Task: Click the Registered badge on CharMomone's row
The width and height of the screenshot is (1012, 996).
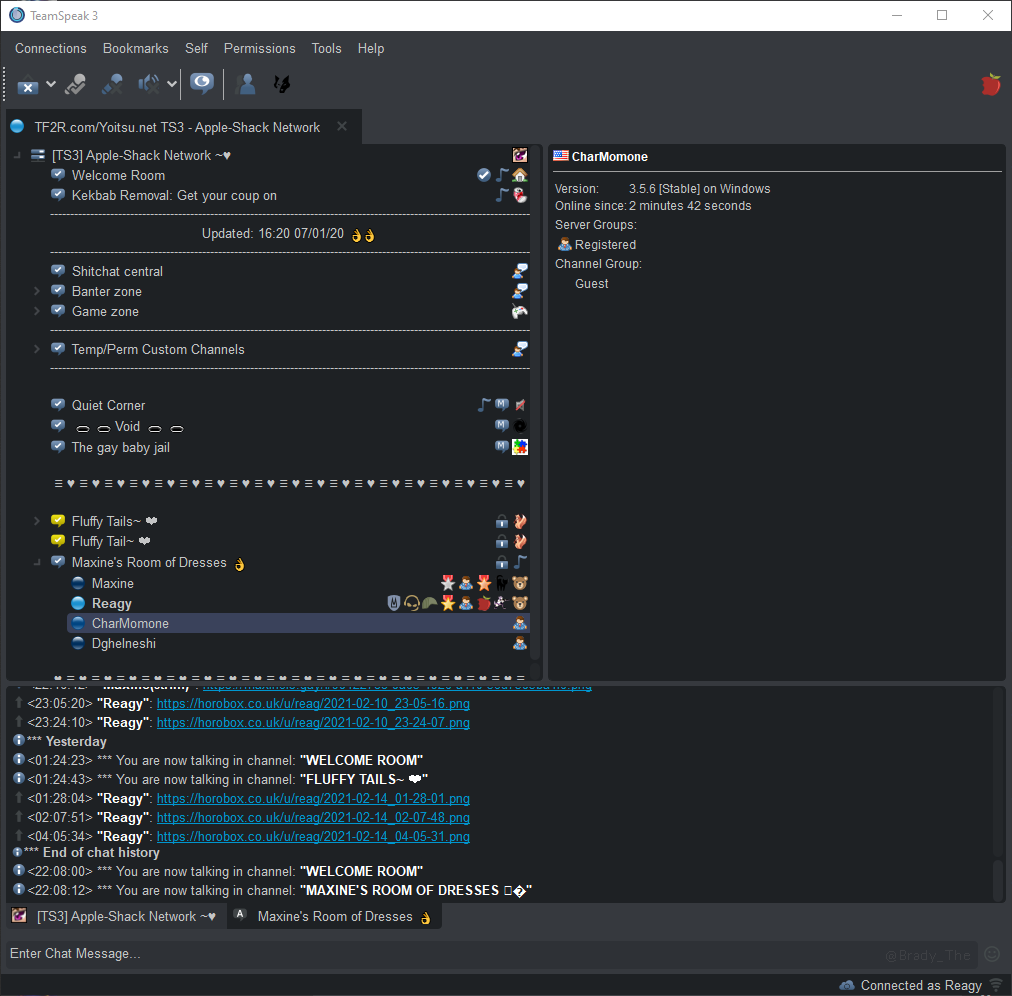Action: [520, 624]
